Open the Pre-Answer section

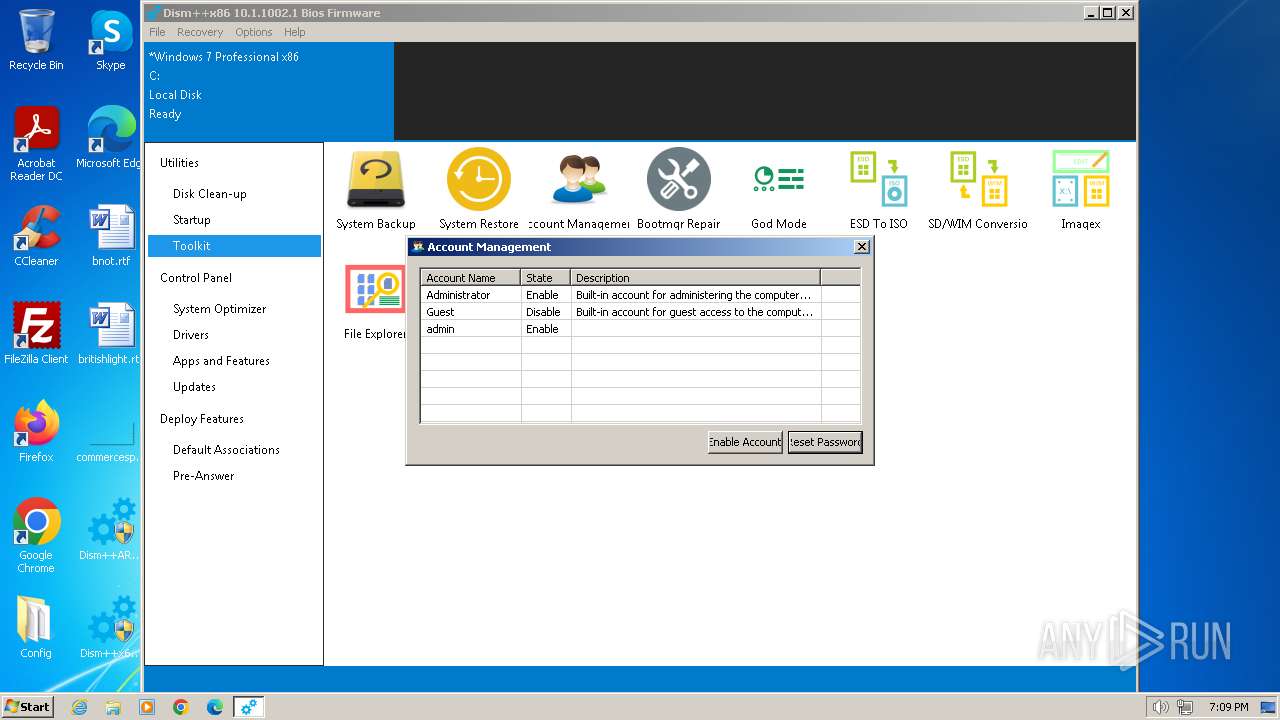point(234,476)
